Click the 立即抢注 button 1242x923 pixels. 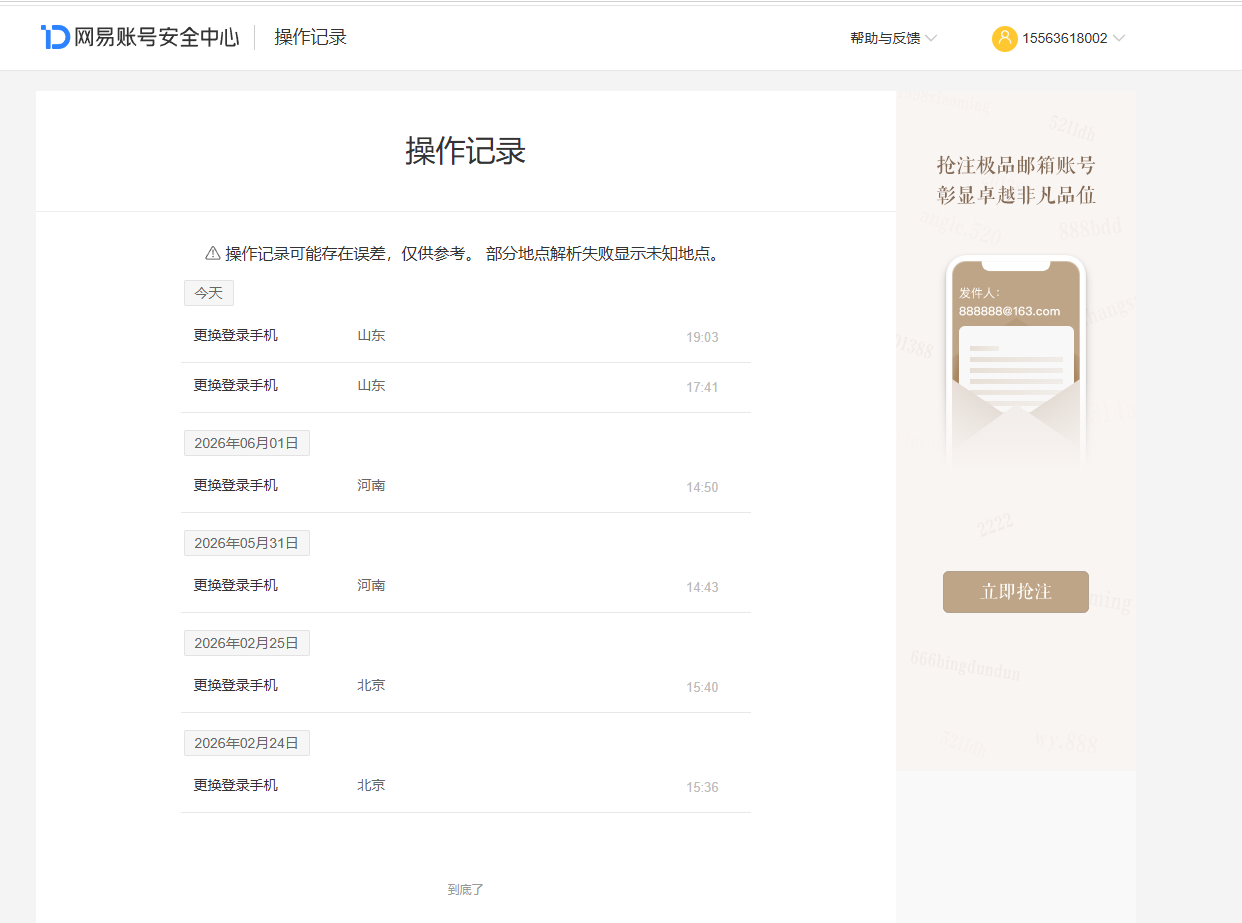point(1015,591)
